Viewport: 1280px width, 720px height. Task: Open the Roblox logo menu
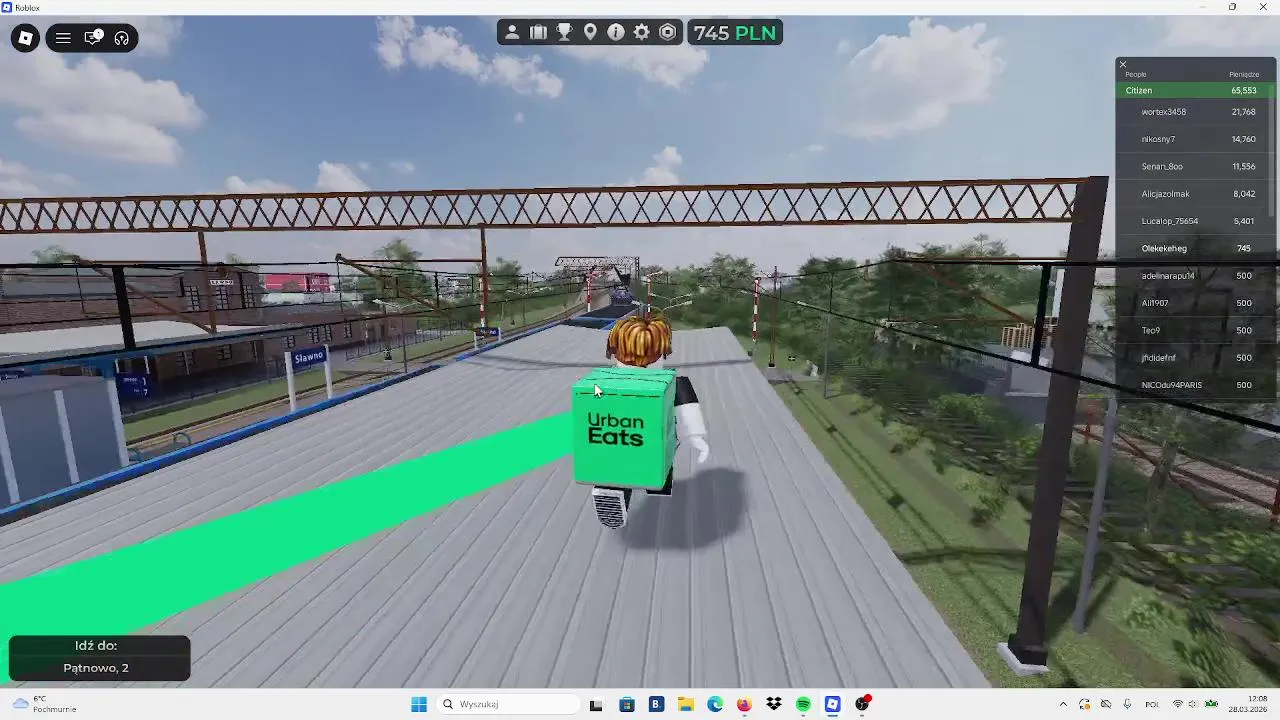(x=26, y=38)
